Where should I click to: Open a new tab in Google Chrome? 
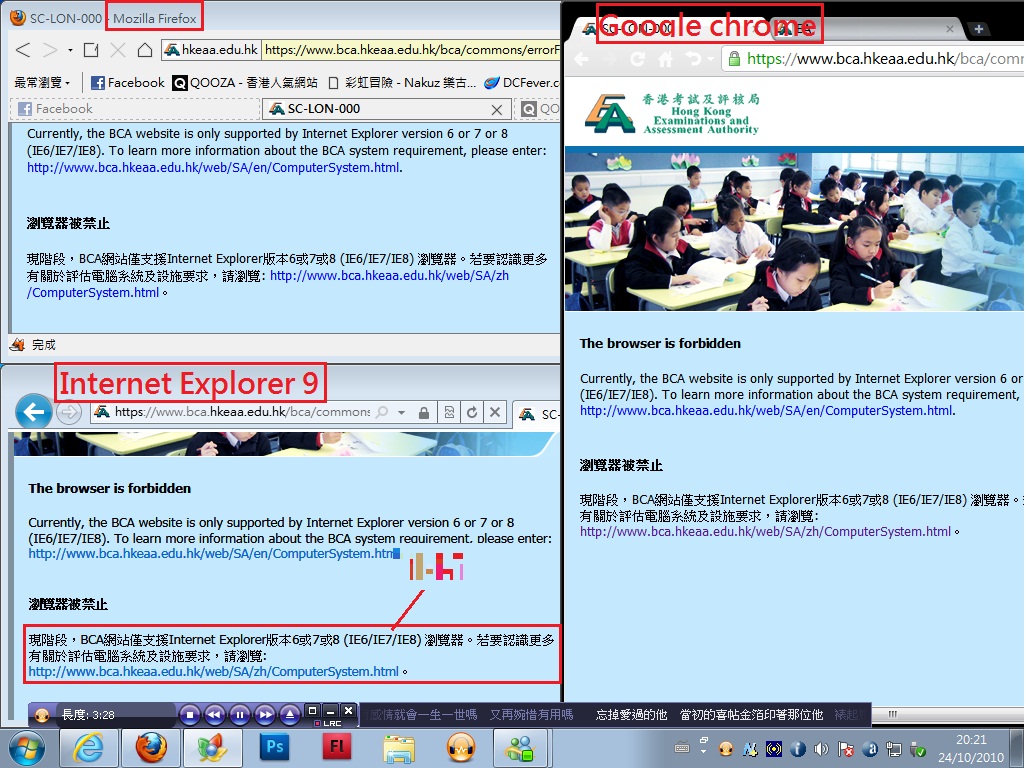(x=978, y=29)
